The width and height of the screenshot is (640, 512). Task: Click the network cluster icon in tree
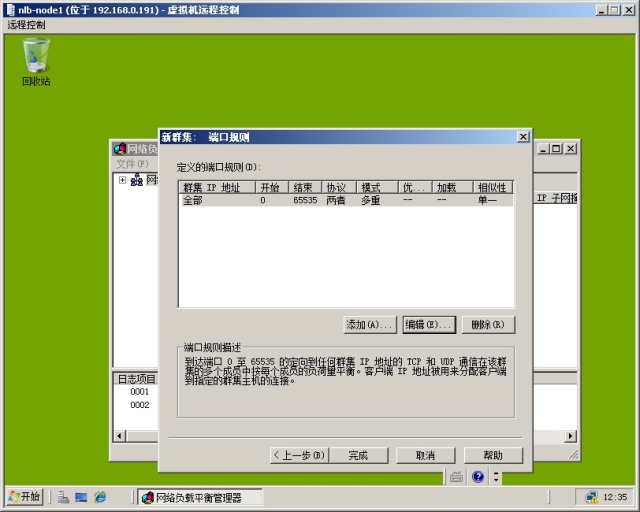click(136, 180)
